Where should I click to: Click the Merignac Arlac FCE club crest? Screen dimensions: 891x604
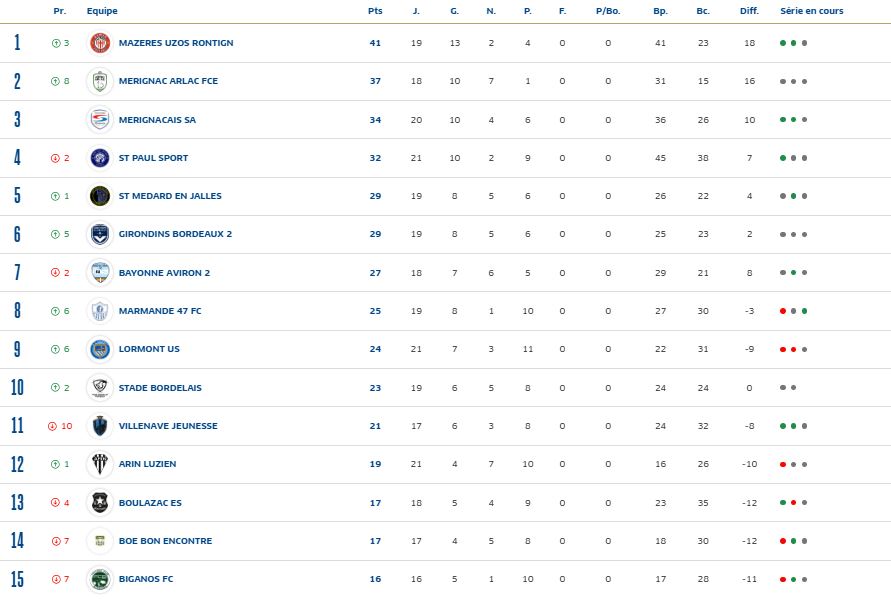point(99,81)
